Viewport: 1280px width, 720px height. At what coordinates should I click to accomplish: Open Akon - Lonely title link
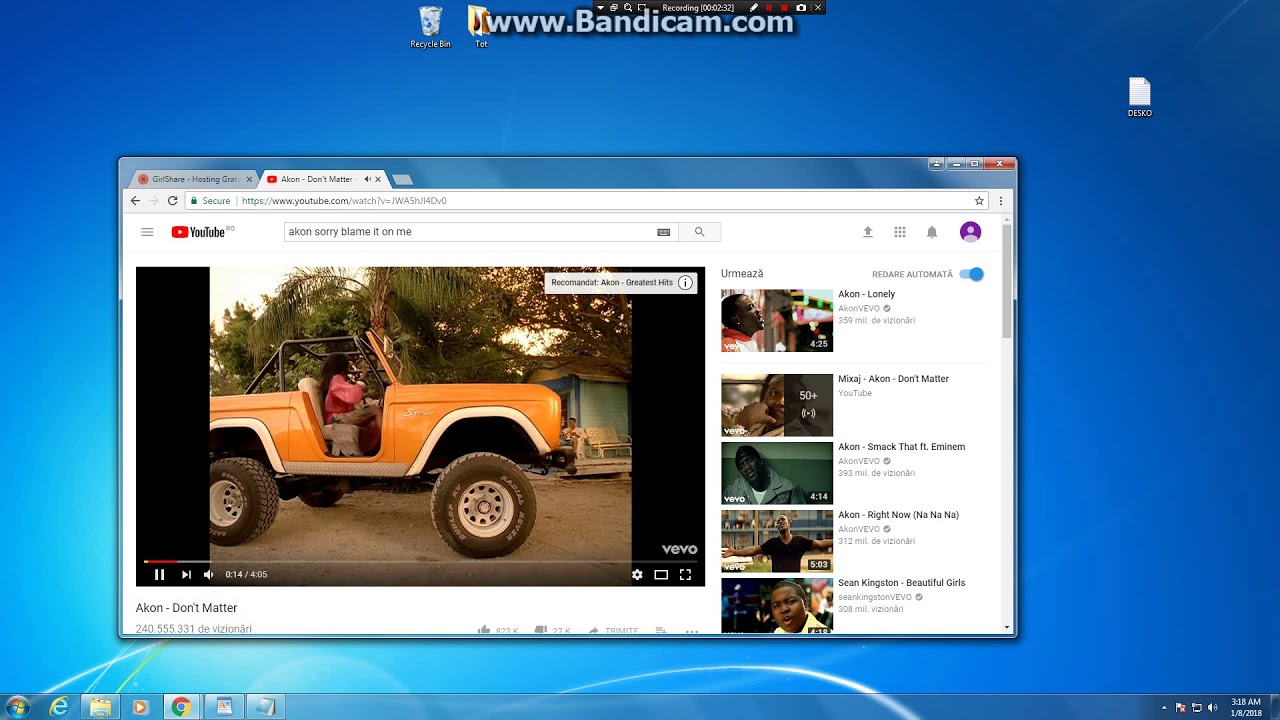[x=866, y=294]
